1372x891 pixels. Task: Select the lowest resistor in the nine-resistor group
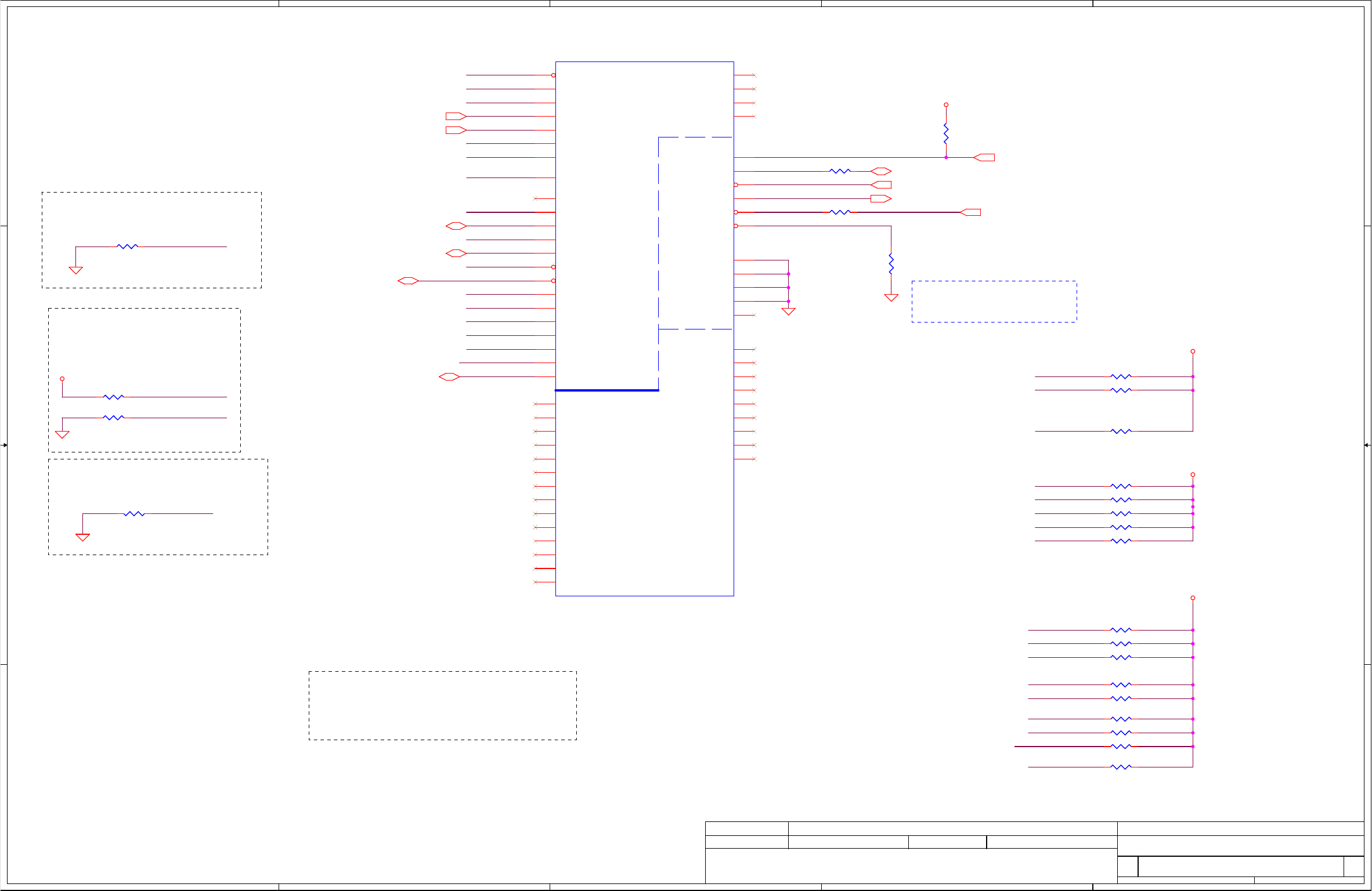point(1121,767)
